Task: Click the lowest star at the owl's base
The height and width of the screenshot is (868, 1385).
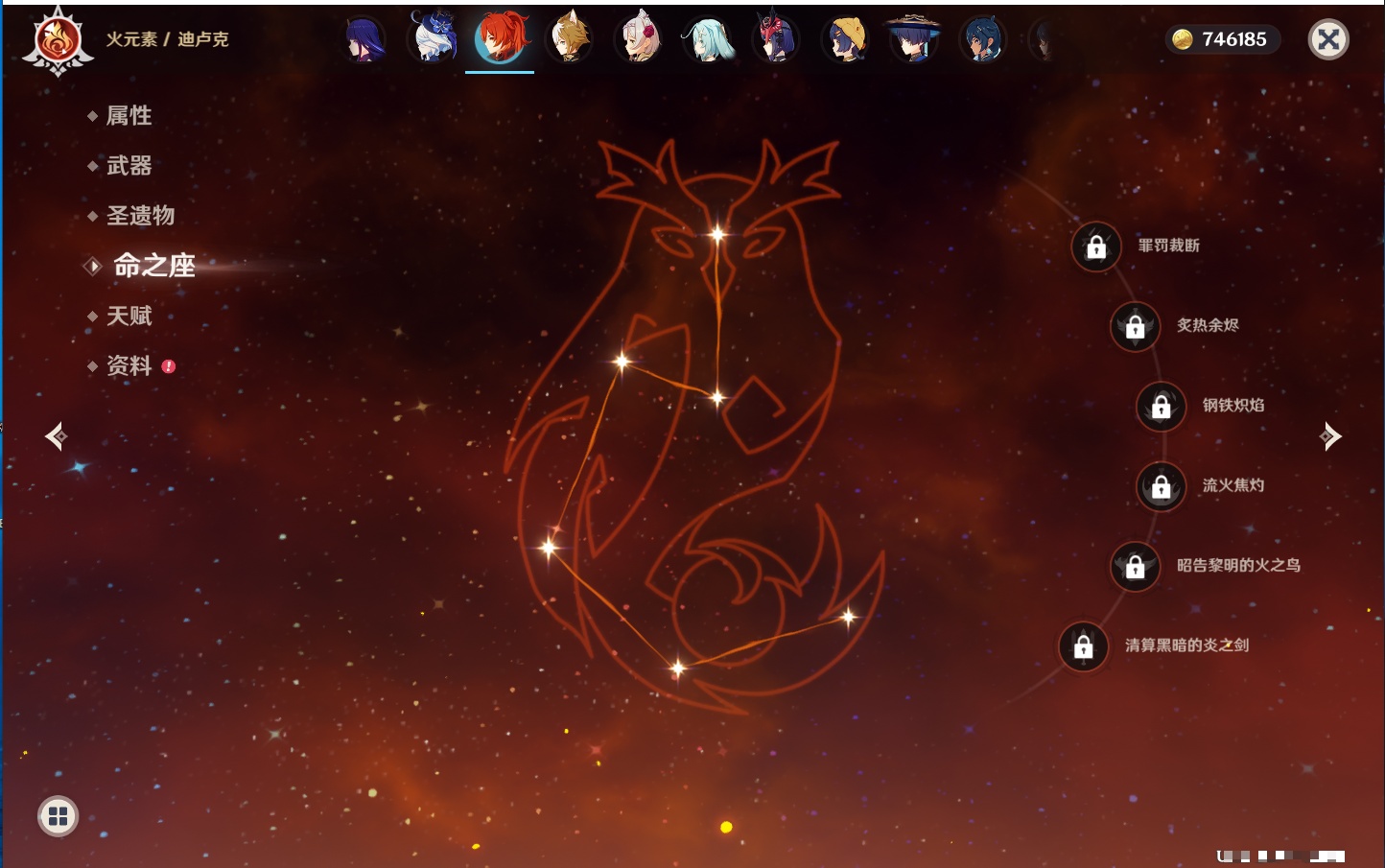Action: point(677,668)
